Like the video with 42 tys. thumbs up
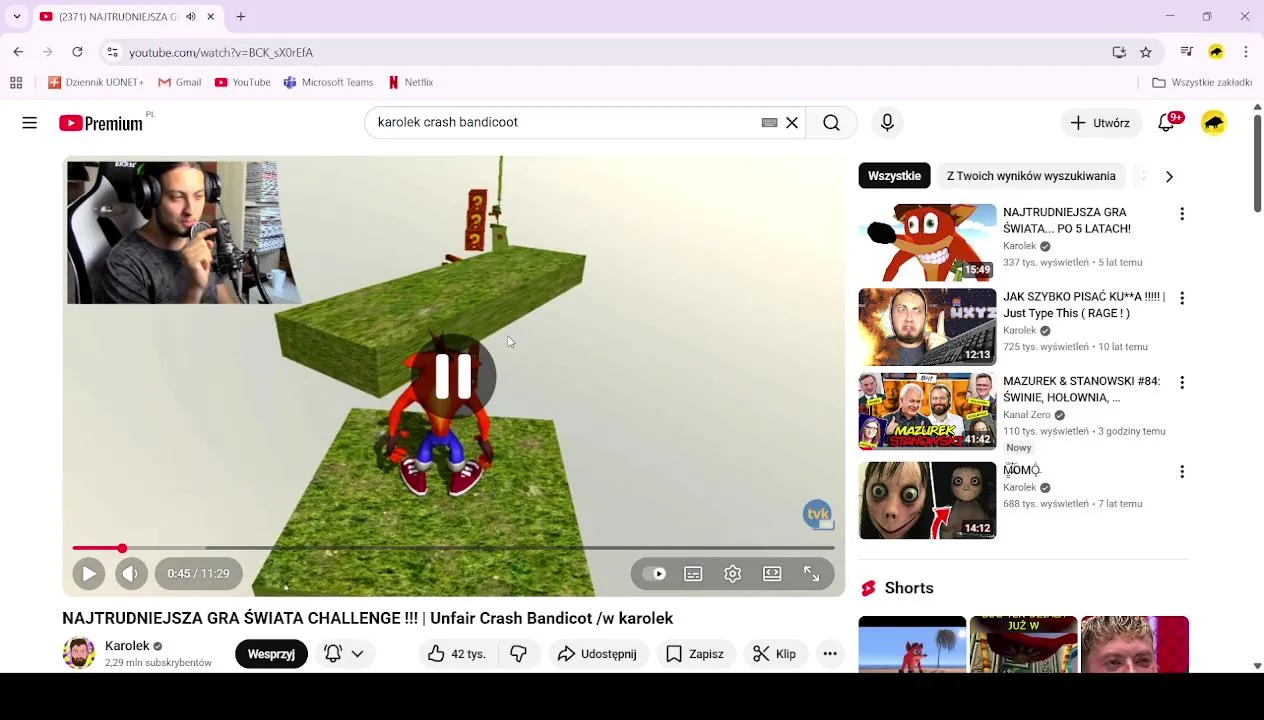Viewport: 1264px width, 720px height. tap(456, 654)
